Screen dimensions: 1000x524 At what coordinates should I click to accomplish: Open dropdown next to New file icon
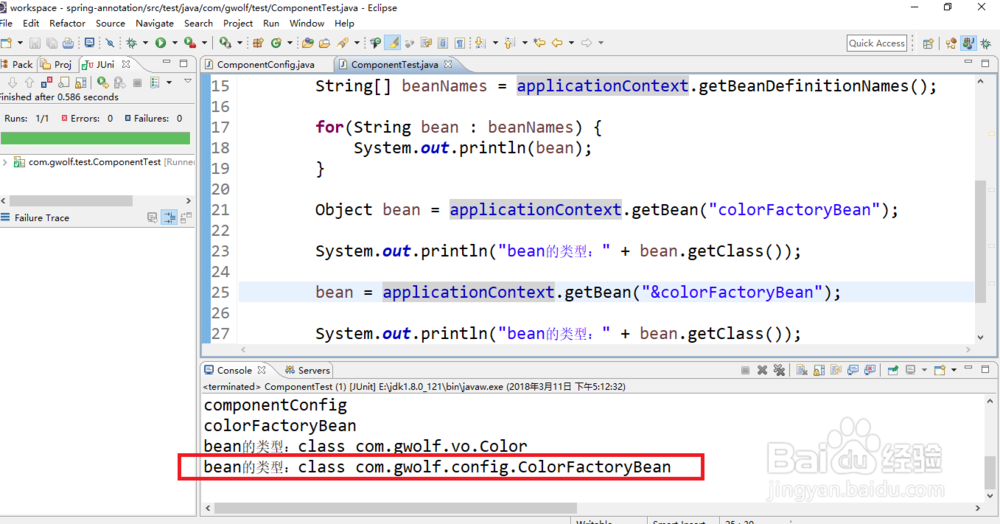(20, 43)
